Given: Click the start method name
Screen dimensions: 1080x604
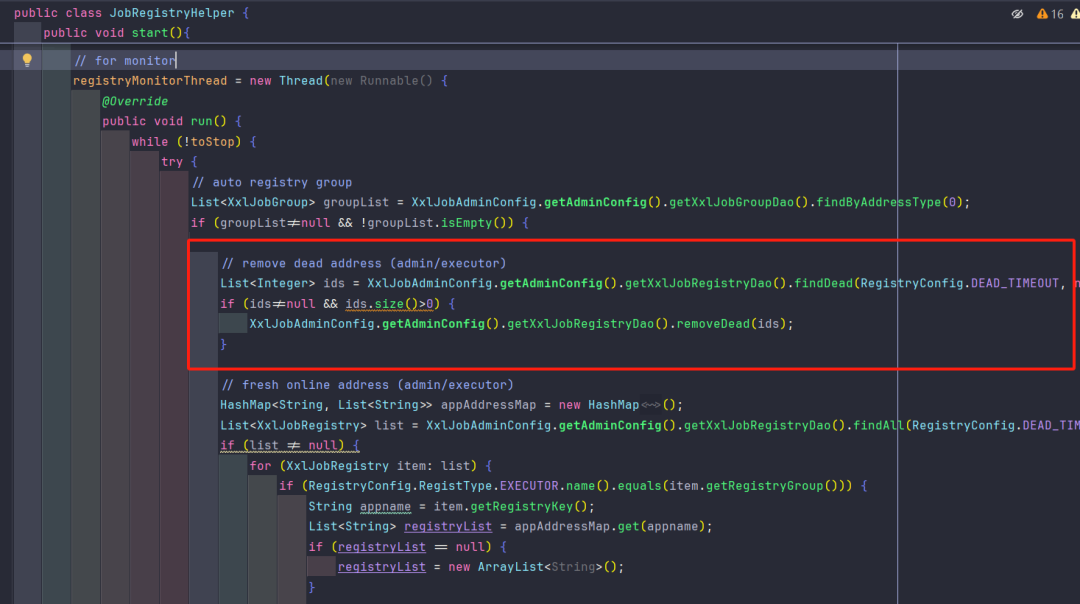Looking at the screenshot, I should point(149,33).
